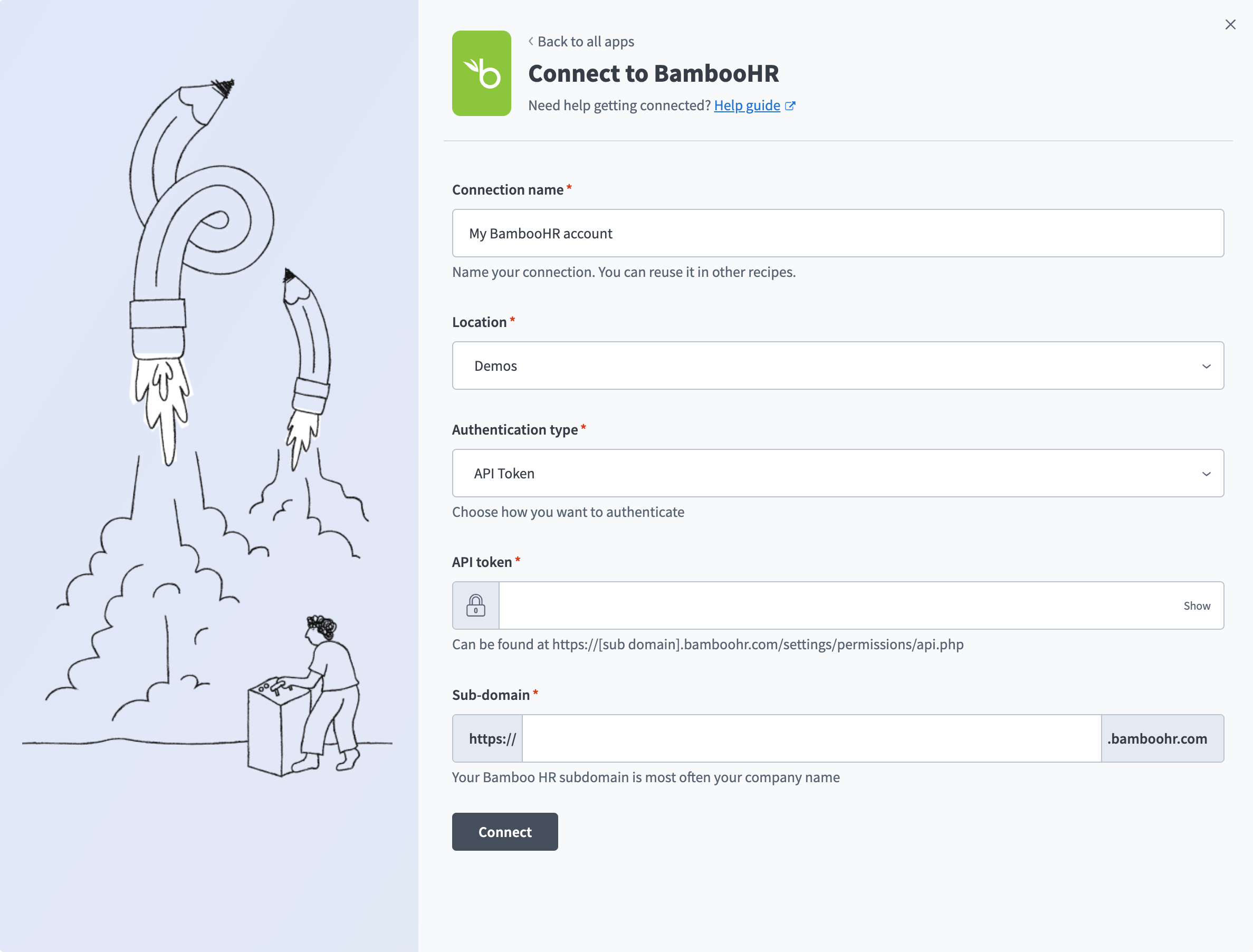Open the Authentication type dropdown
The height and width of the screenshot is (952, 1253).
838,473
